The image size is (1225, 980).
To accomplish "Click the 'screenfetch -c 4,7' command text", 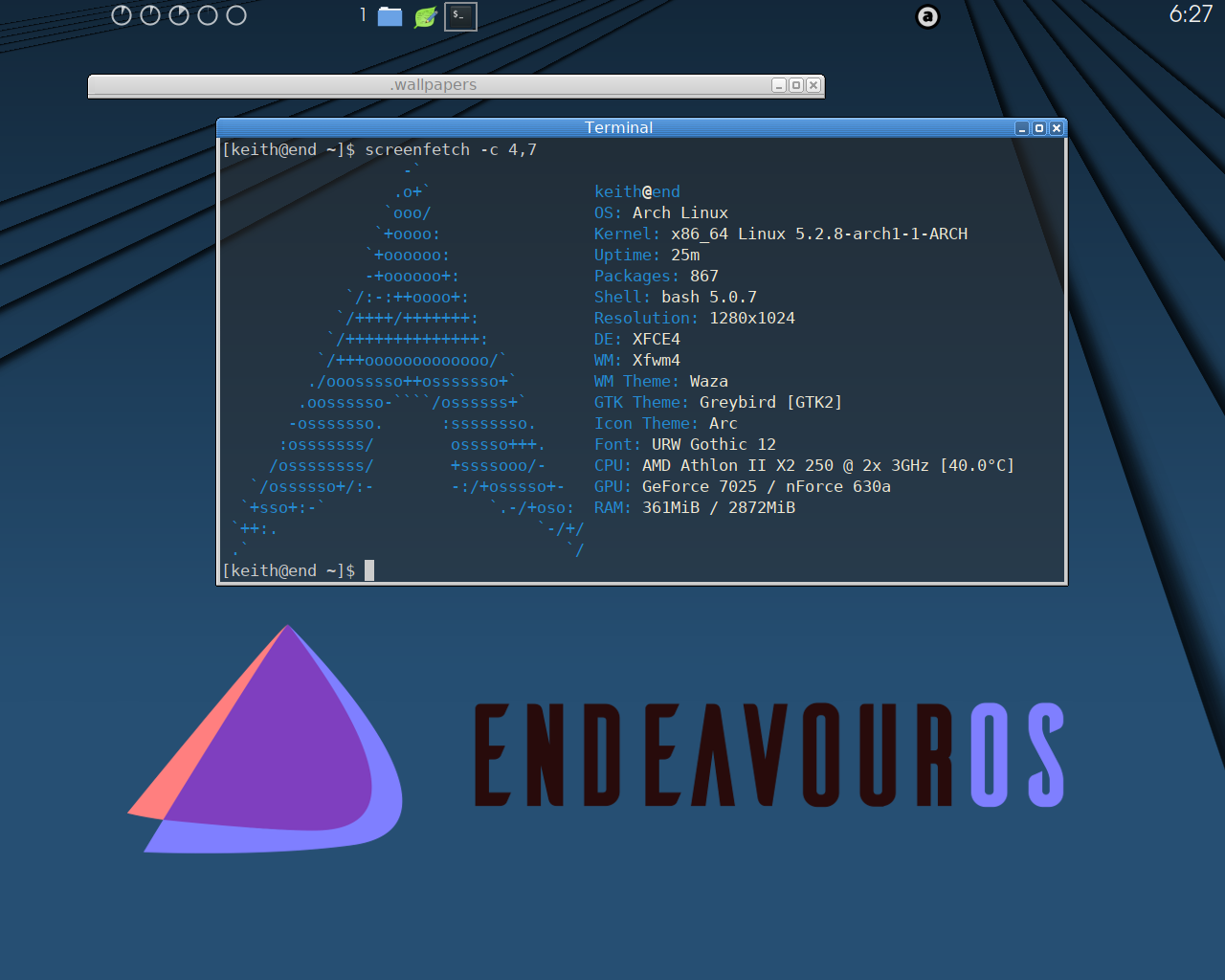I will (451, 149).
